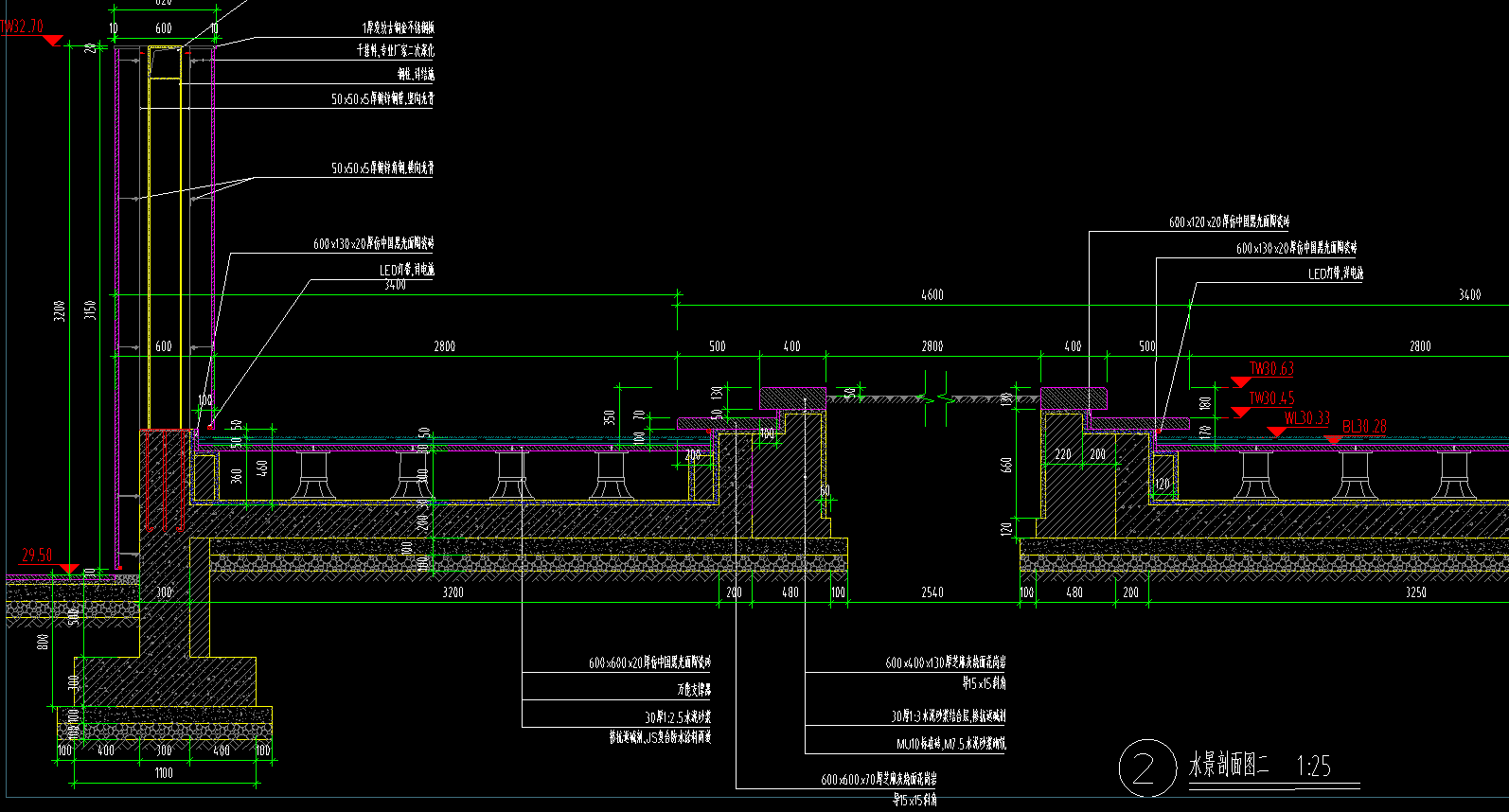This screenshot has width=1509, height=812.
Task: Select the 30厚1:2.5水泥砂浆 note
Action: [678, 717]
